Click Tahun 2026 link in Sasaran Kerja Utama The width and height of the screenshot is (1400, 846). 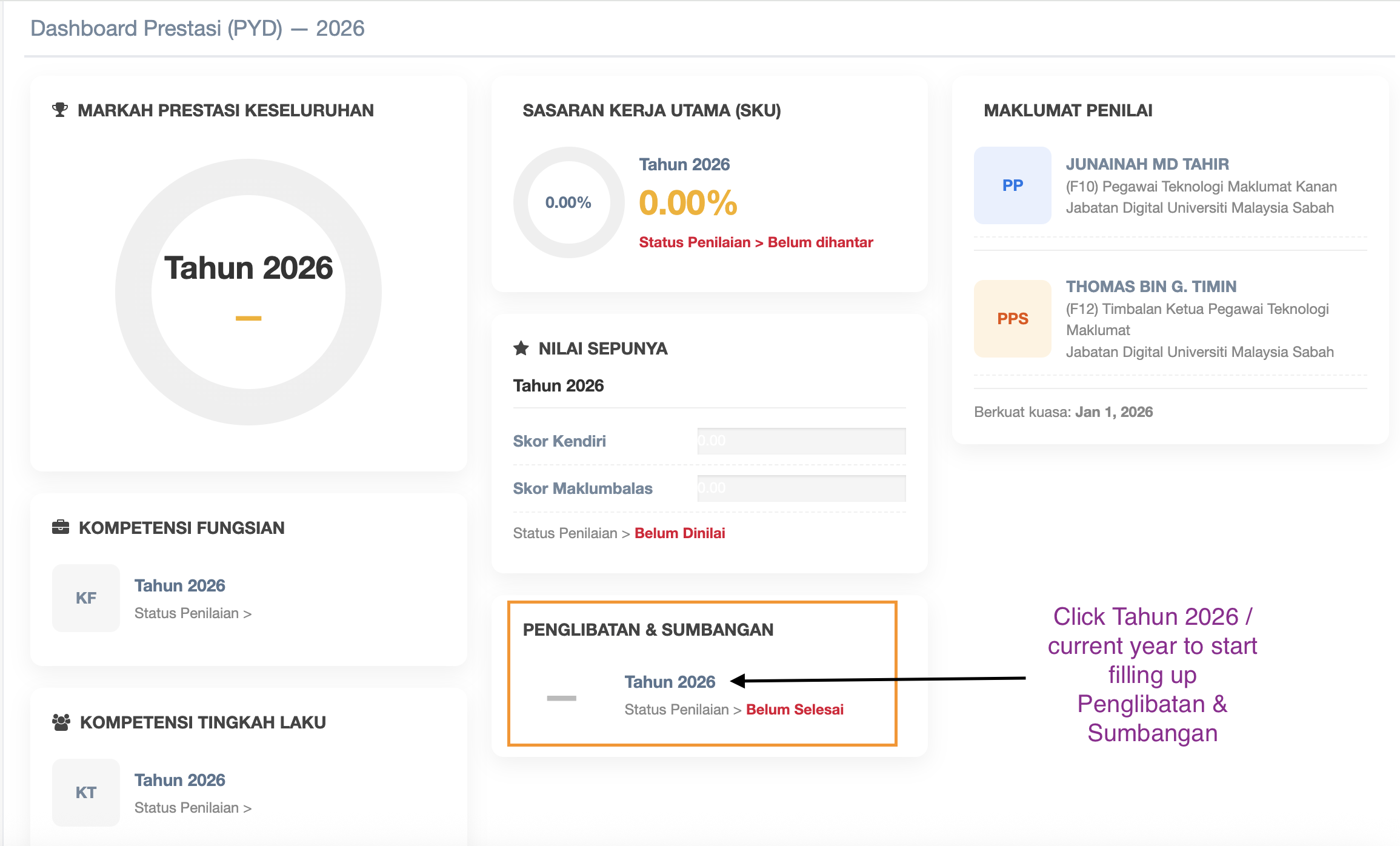(x=684, y=164)
